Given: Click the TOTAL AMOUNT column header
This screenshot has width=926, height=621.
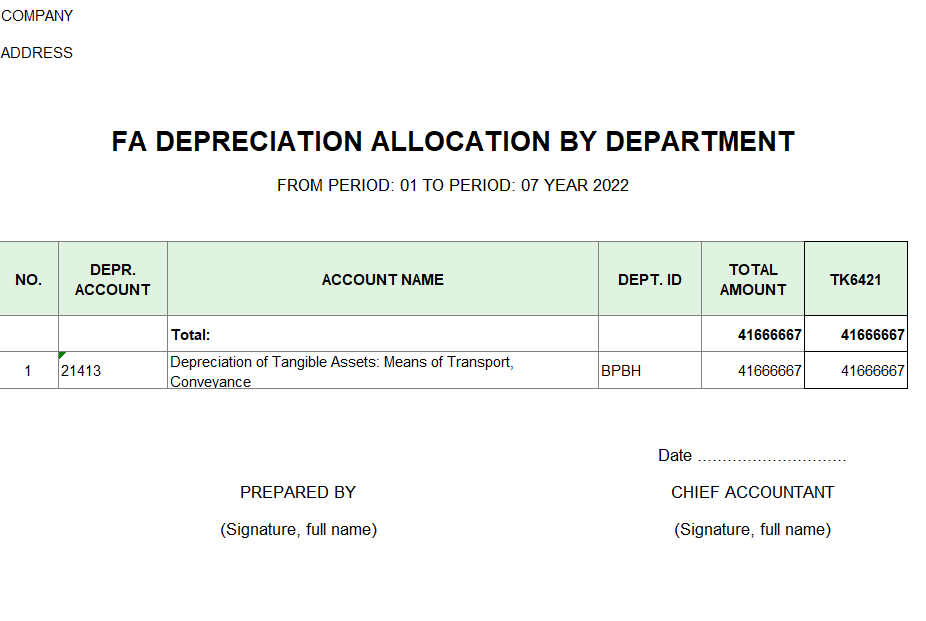Looking at the screenshot, I should (x=753, y=280).
